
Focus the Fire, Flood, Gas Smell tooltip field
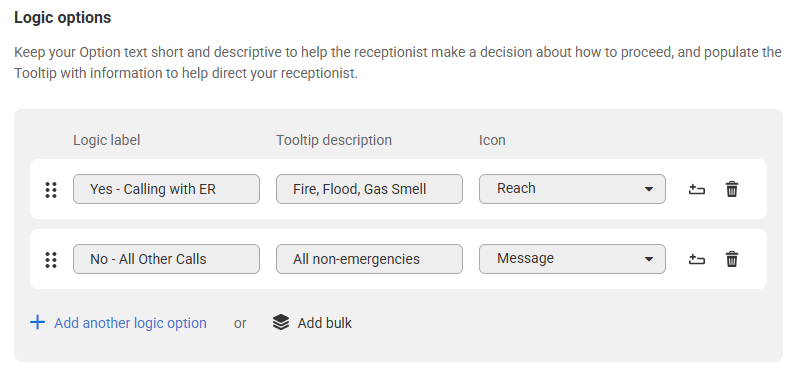(369, 189)
